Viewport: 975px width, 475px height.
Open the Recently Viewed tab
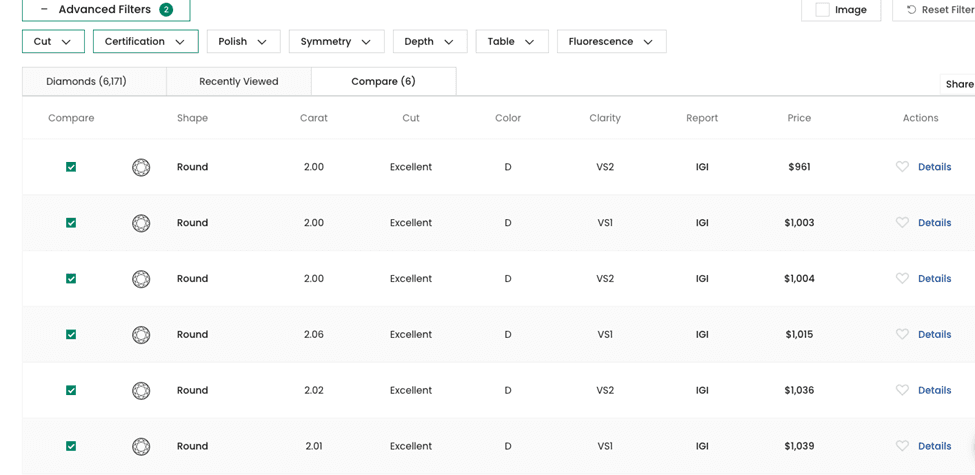click(239, 81)
